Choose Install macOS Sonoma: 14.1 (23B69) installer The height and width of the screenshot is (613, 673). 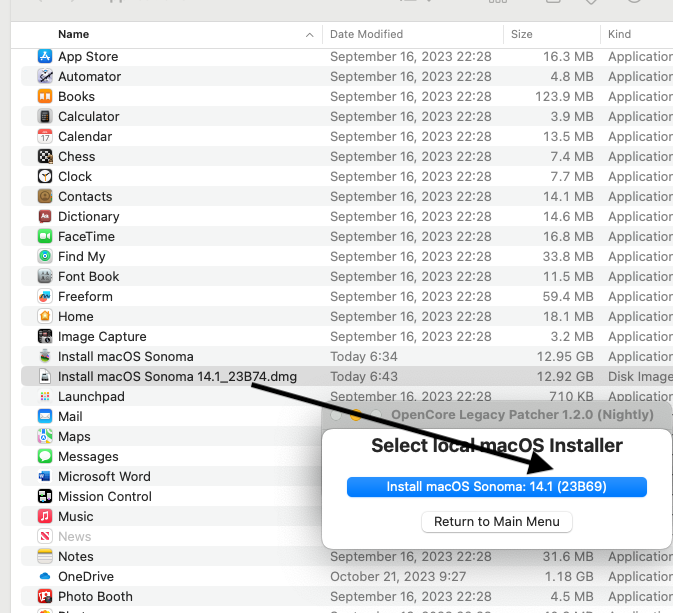click(x=497, y=487)
